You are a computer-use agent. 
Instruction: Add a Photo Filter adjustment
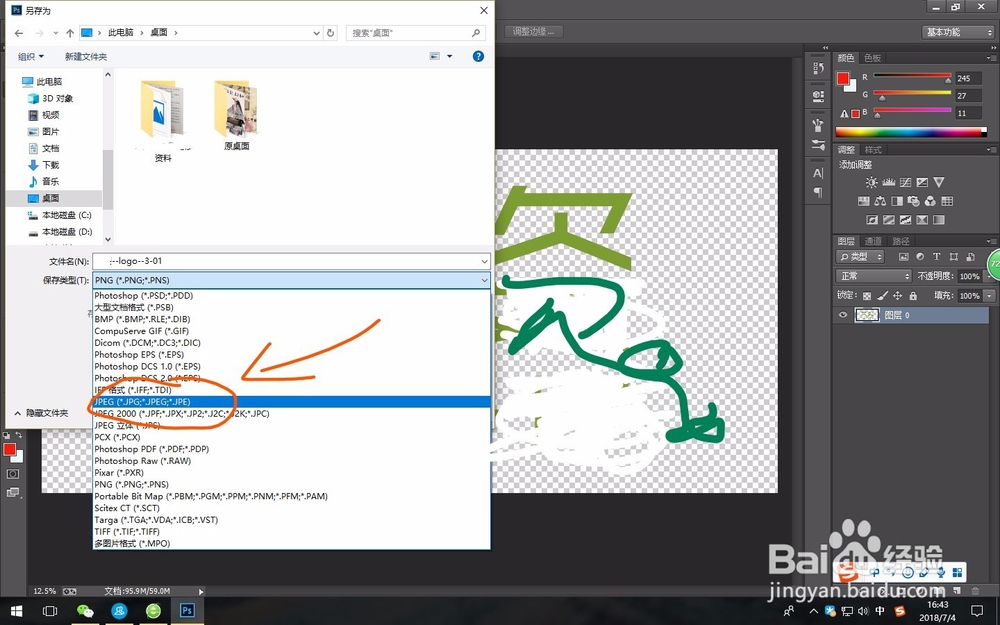[x=913, y=201]
